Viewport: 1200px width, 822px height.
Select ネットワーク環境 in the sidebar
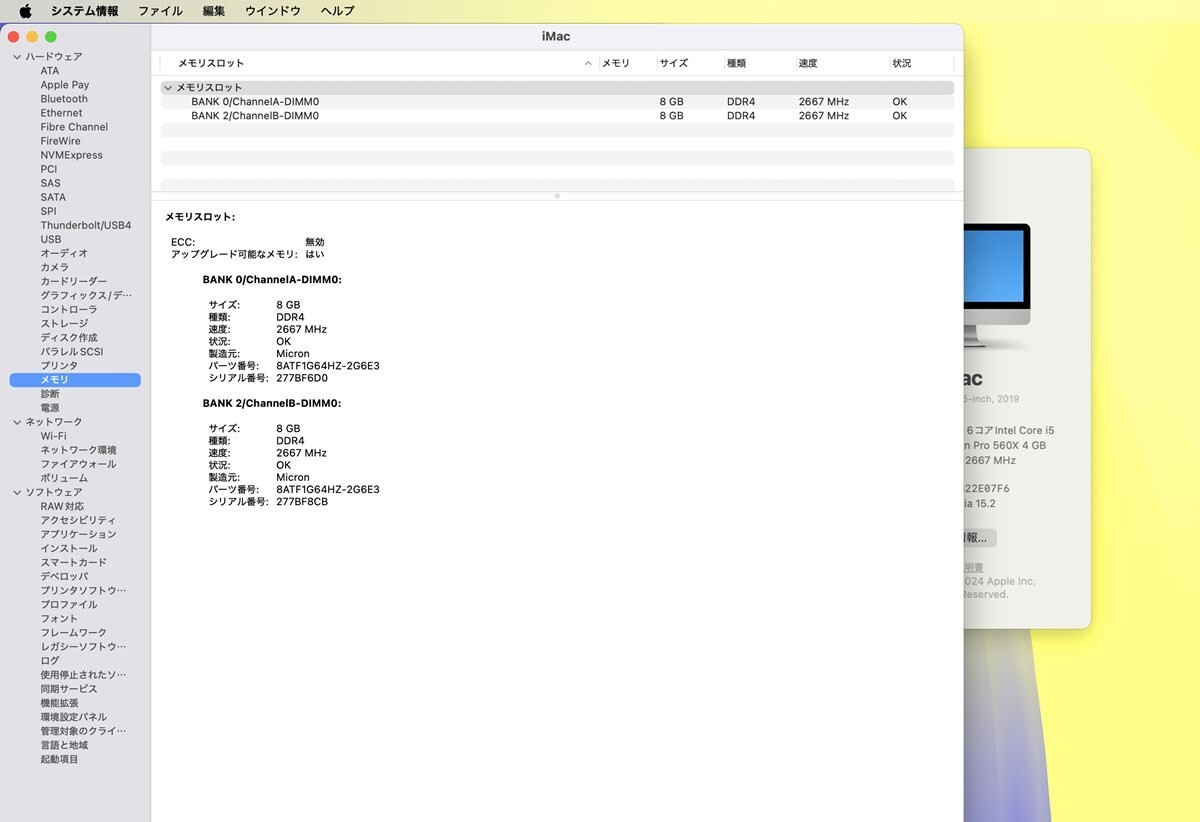point(78,450)
